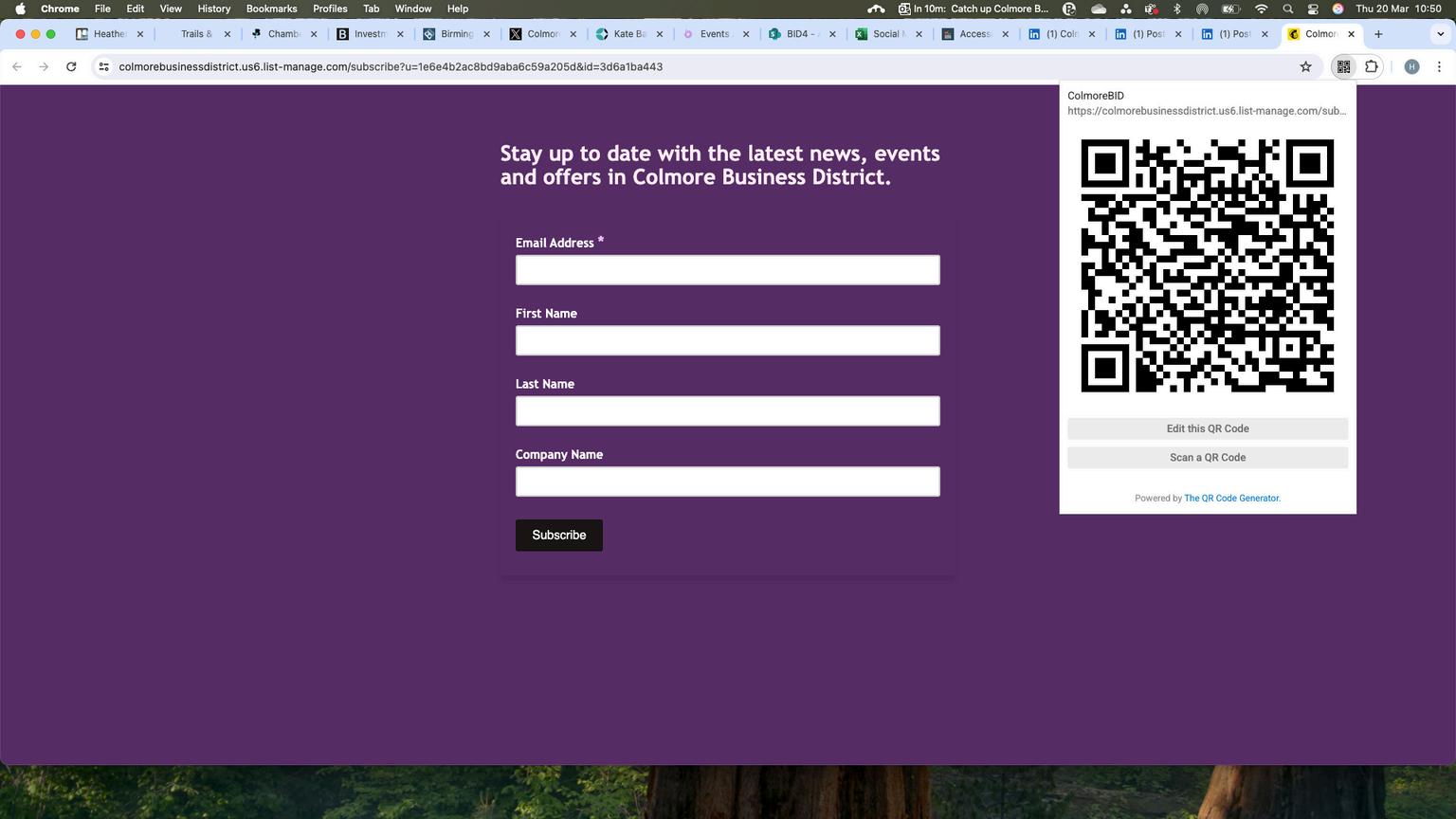This screenshot has width=1456, height=819.
Task: Expand the tab search dropdown chevron
Action: [1440, 34]
